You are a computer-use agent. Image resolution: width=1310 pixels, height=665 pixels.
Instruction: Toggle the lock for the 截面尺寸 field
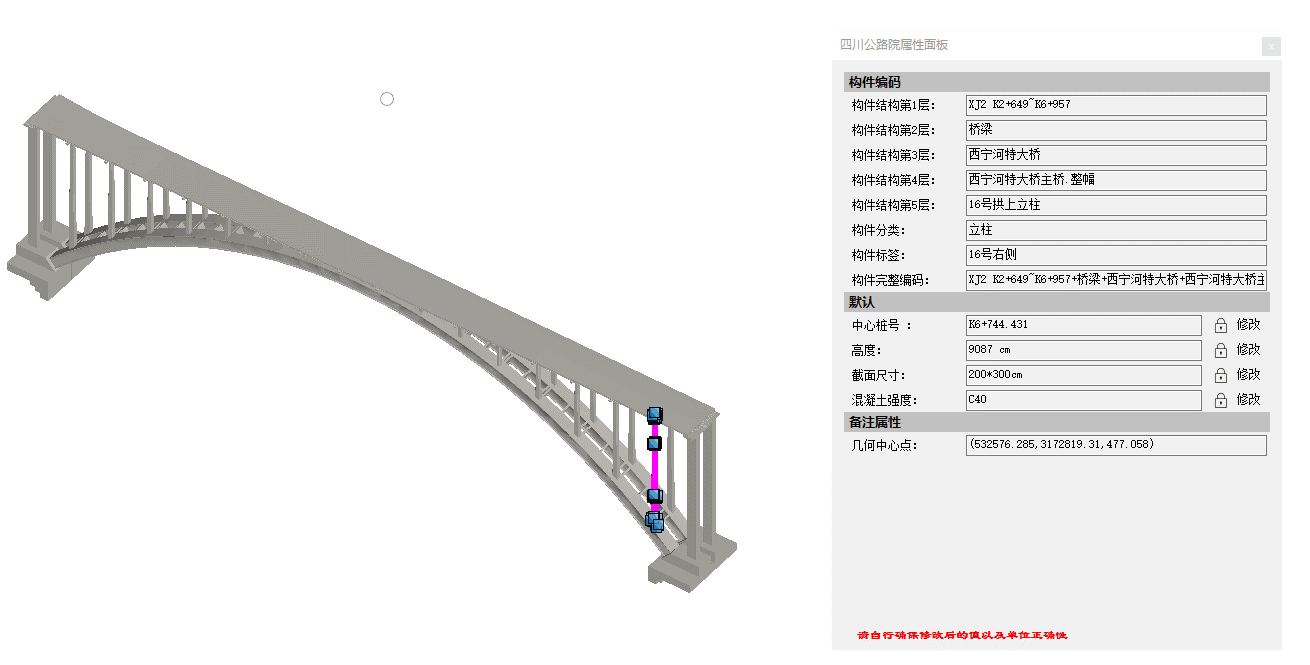coord(1221,374)
